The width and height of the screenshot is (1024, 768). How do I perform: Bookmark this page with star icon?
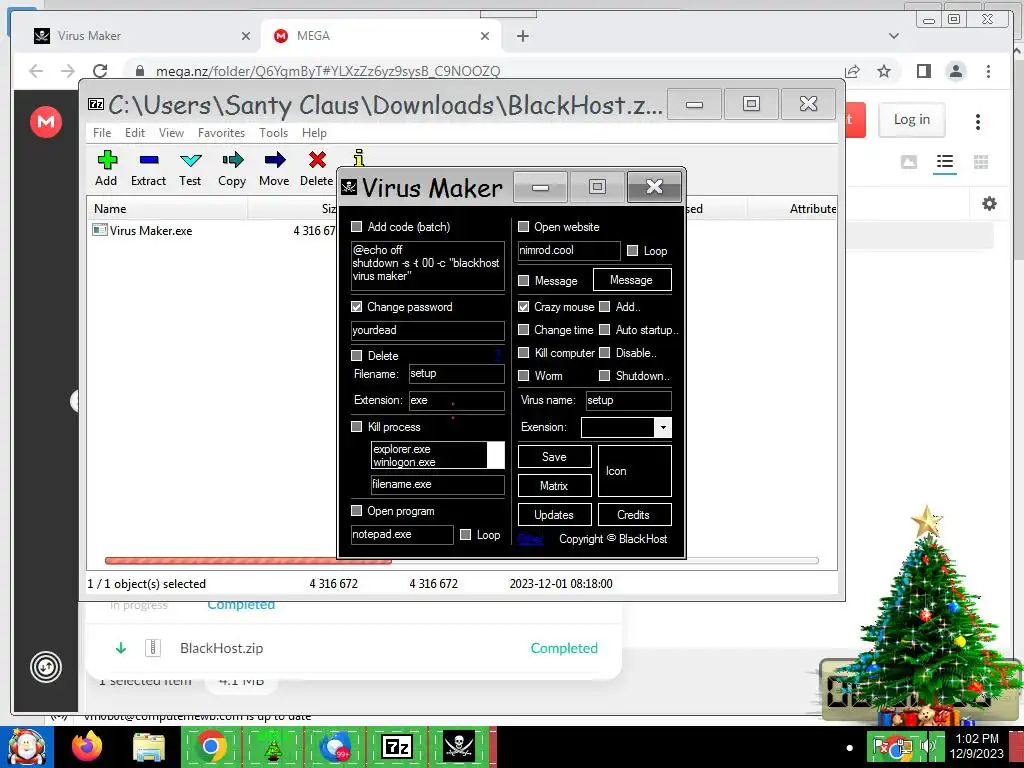(884, 71)
